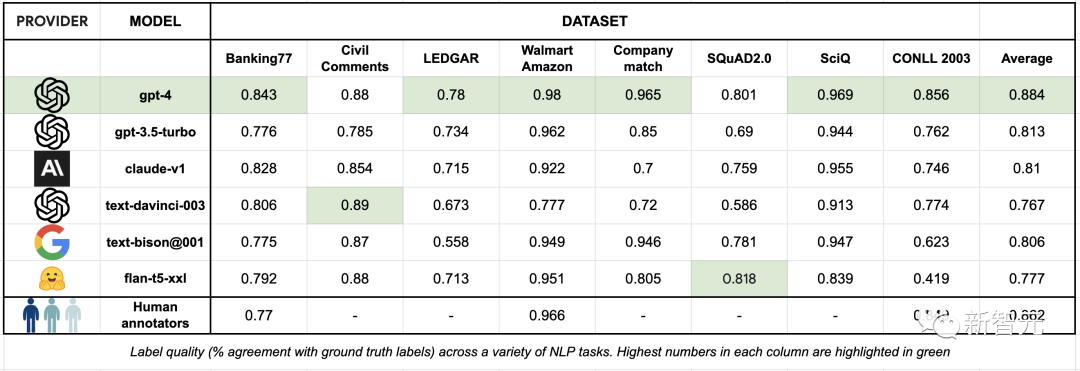
Task: Click the green 0.818 SQuAD2.0 cell
Action: 739,279
